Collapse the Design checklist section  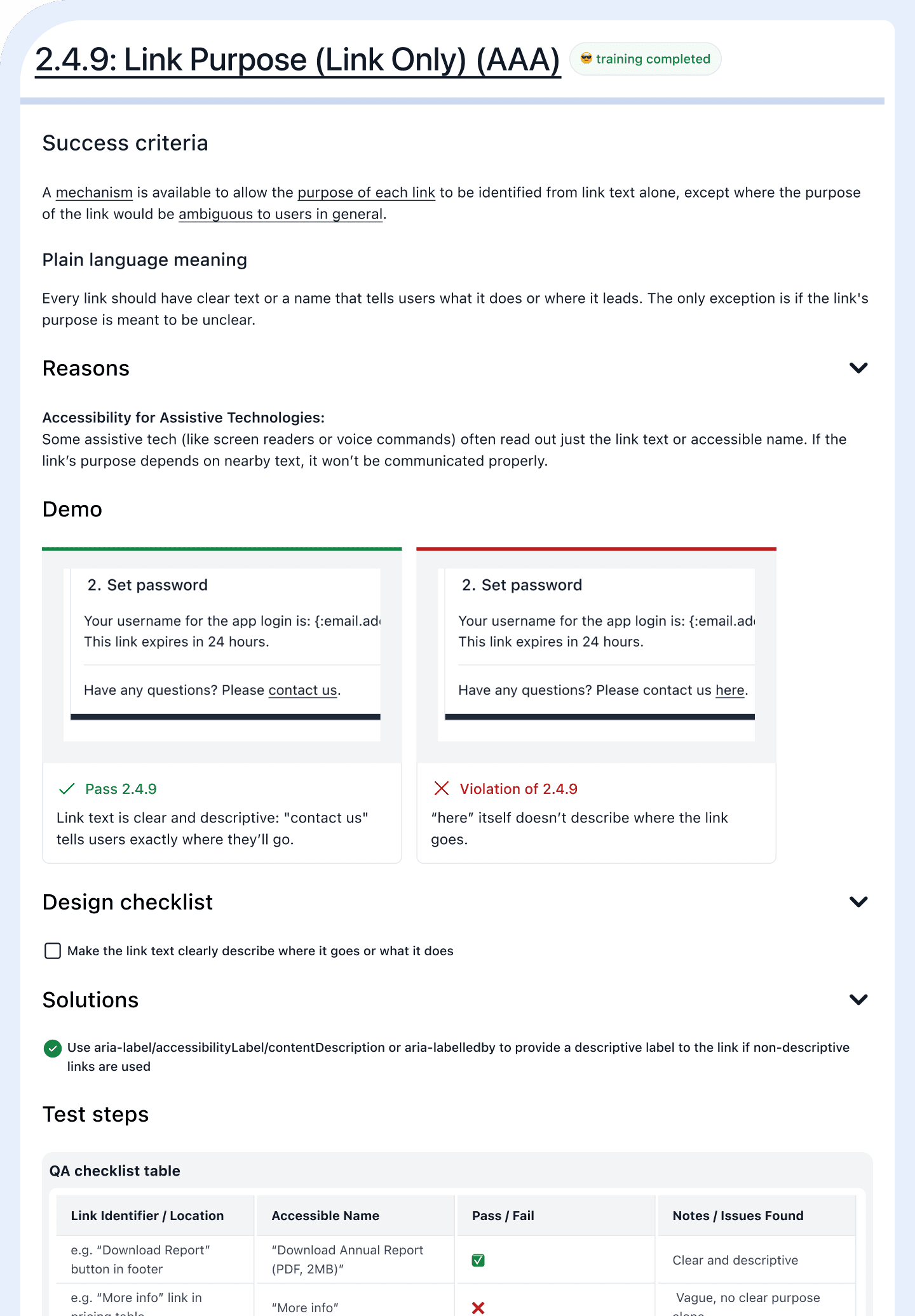[x=858, y=901]
